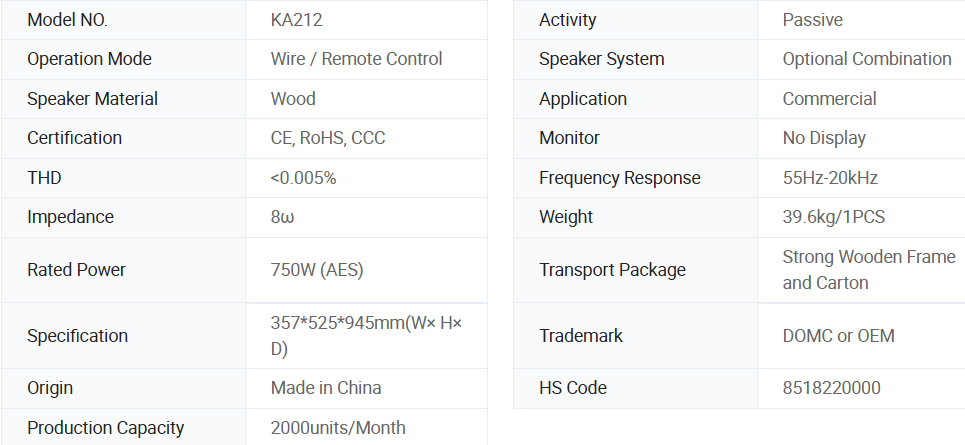The image size is (965, 445).
Task: Click the Wire / Remote Control value
Action: coord(356,59)
